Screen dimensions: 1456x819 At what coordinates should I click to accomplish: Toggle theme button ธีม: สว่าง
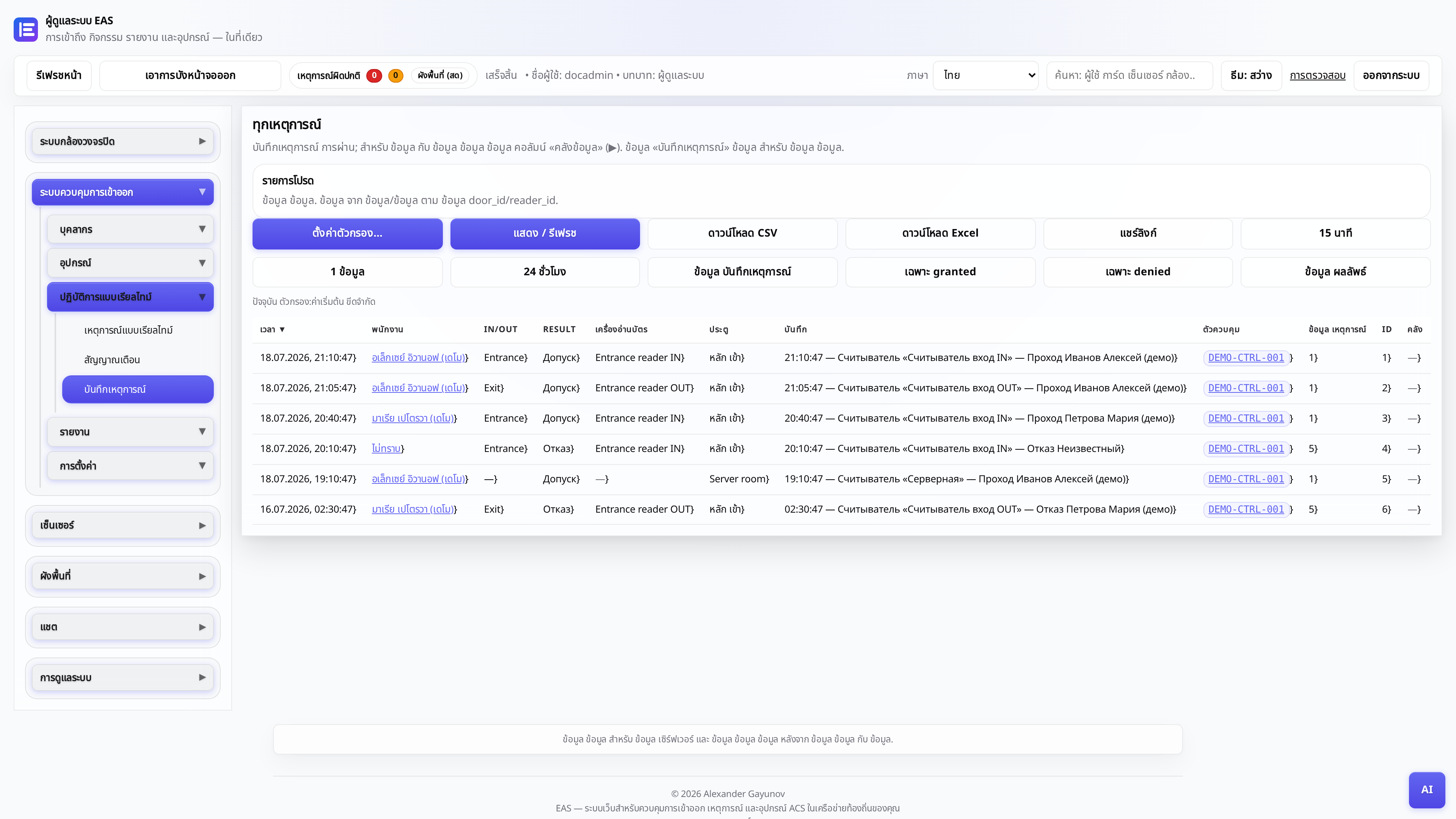[1251, 75]
